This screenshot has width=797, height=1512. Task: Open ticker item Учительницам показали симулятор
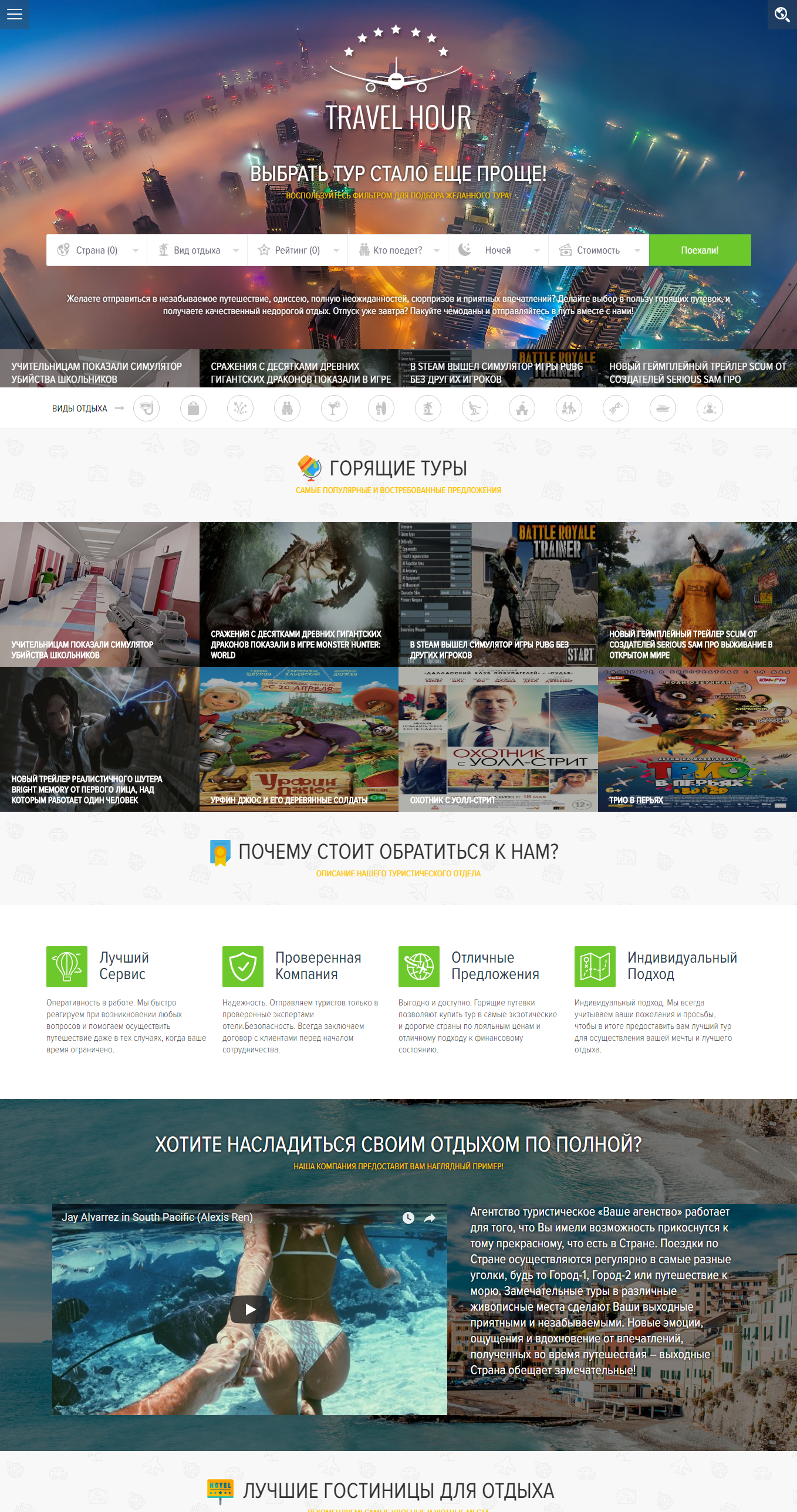(x=100, y=369)
